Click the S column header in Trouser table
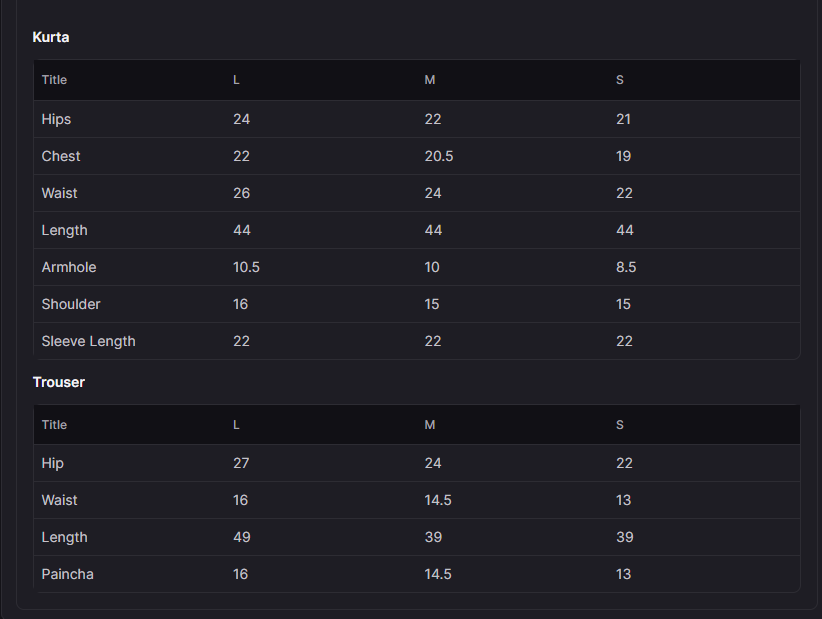 pyautogui.click(x=620, y=425)
